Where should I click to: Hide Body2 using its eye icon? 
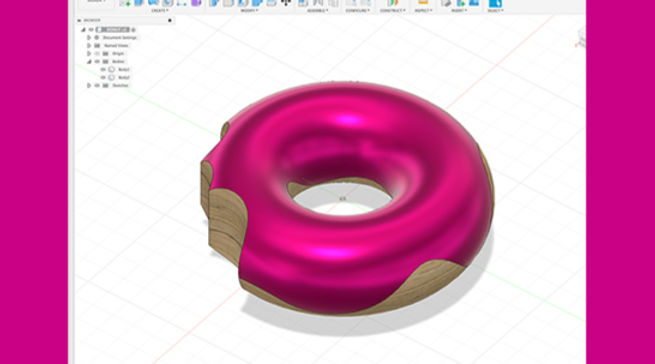coord(103,77)
